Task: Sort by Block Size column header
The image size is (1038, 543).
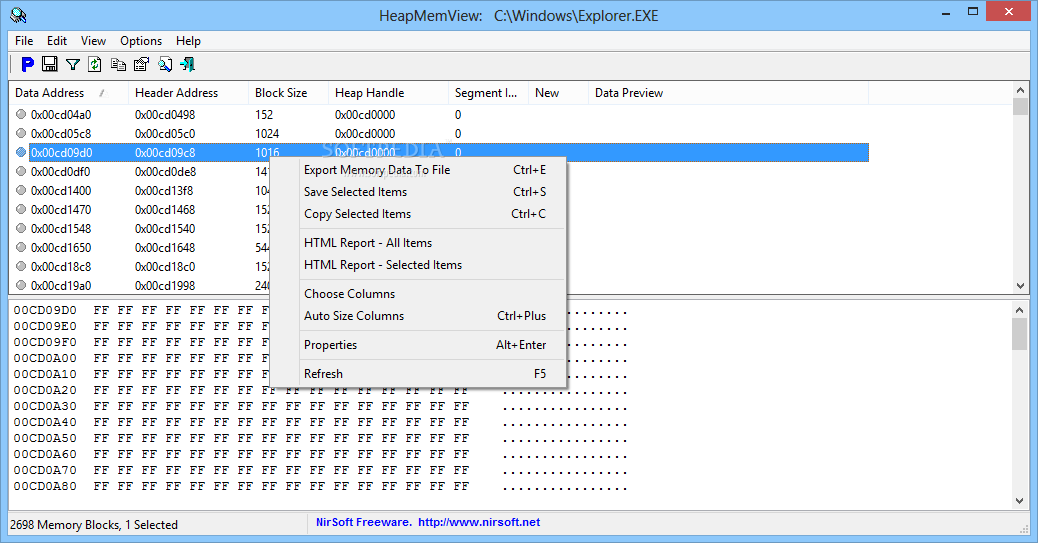Action: (289, 93)
